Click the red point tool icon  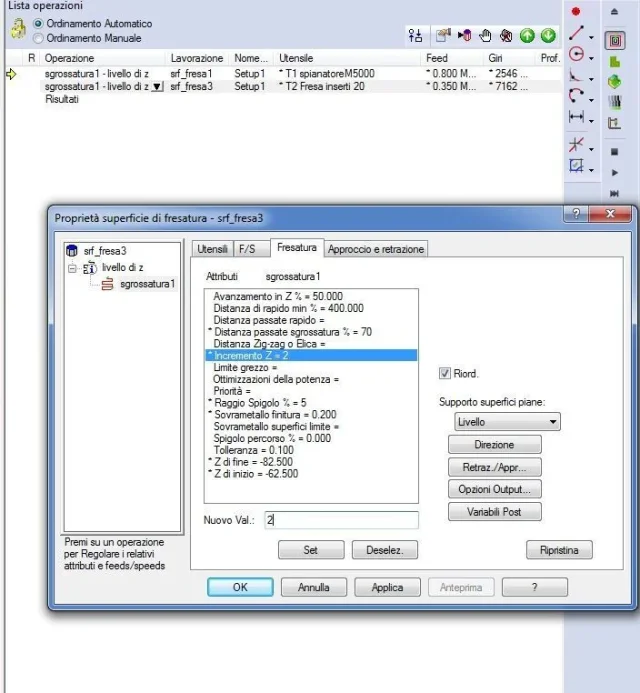[x=576, y=11]
